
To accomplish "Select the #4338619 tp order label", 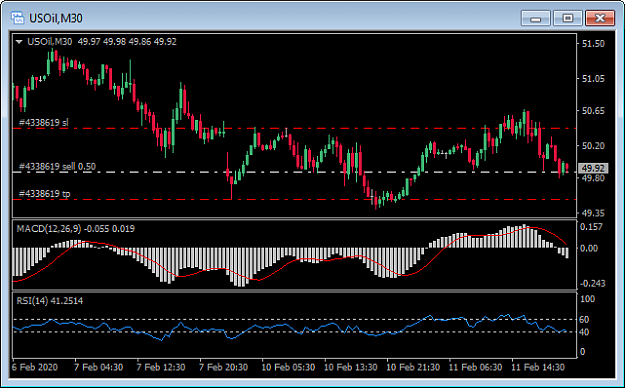I will [x=45, y=194].
